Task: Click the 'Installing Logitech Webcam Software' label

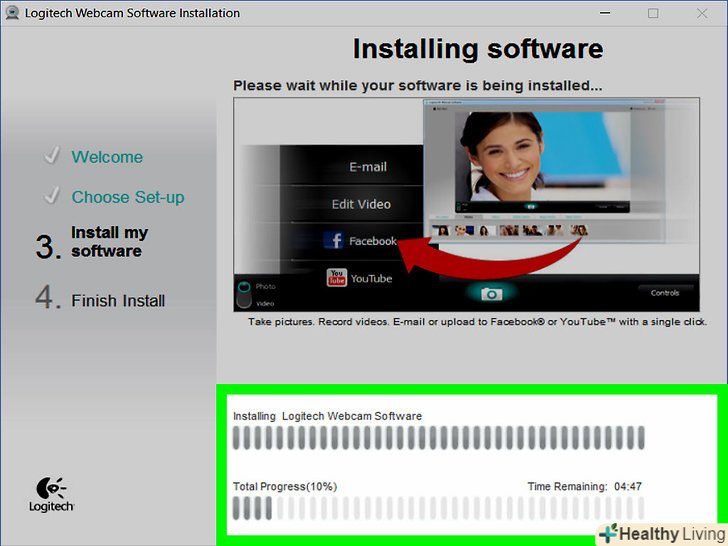Action: 327,416
